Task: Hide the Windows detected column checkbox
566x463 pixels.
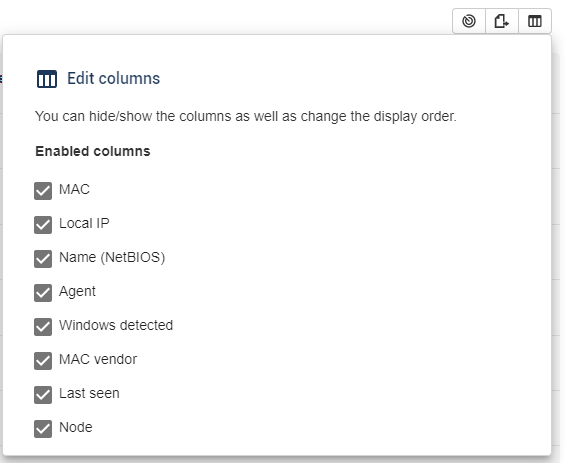Action: click(43, 327)
